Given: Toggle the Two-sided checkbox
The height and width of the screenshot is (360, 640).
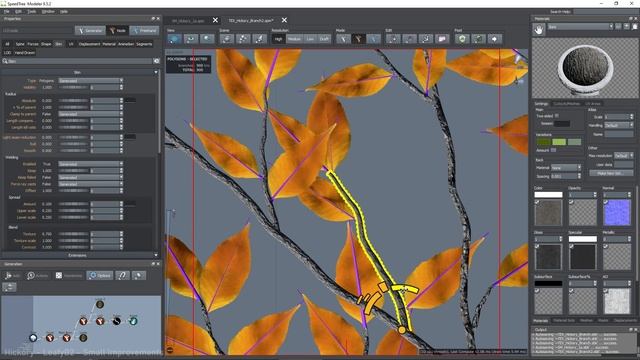Looking at the screenshot, I should [557, 116].
